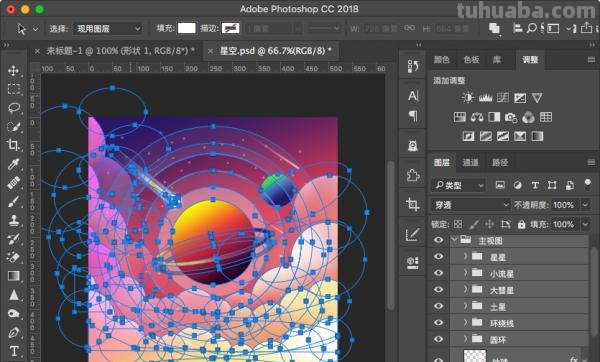This screenshot has height=362, width=600.
Task: Open the 穿透 blend mode dropdown
Action: (x=471, y=205)
